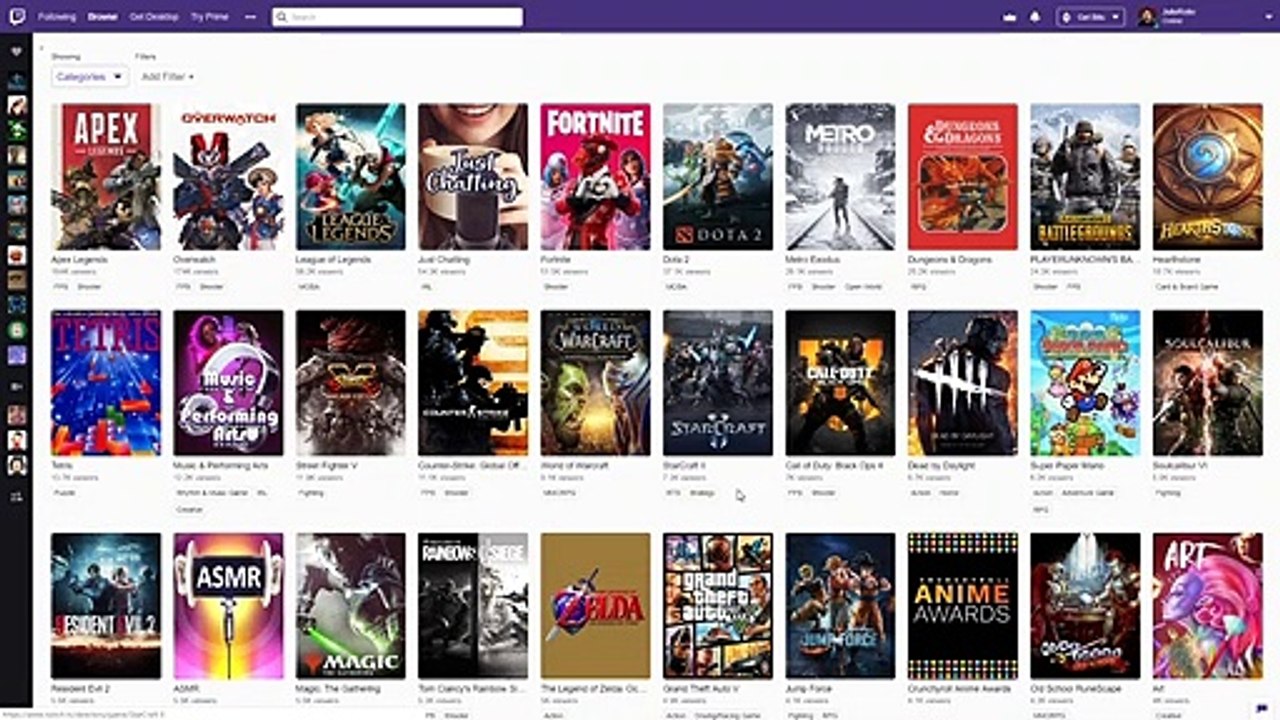The image size is (1280, 720).
Task: Open the three-dot more menu in top bar
Action: [250, 17]
